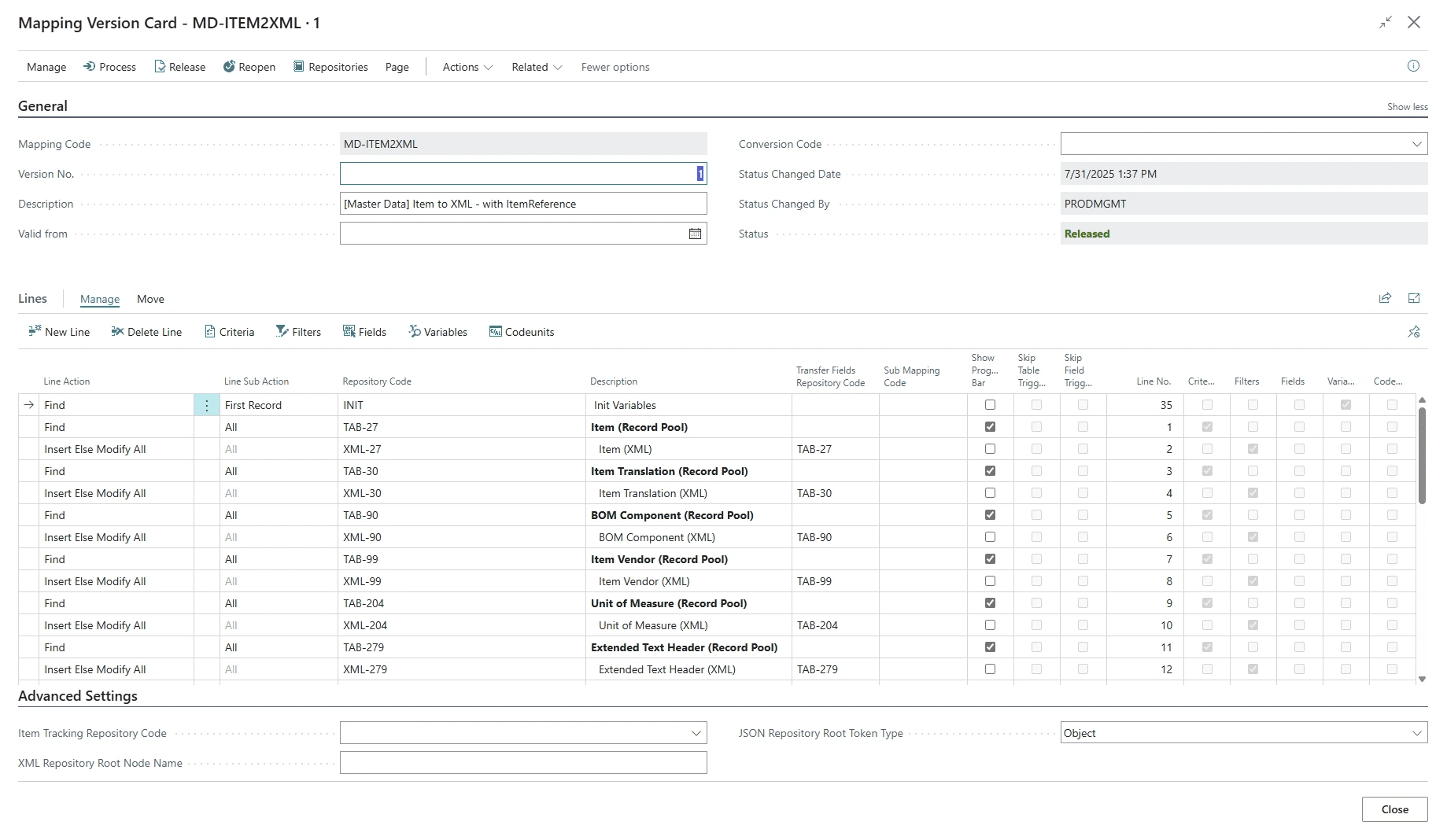Click XML Repository Root Node Name field
The height and width of the screenshot is (840, 1447).
pyautogui.click(x=523, y=763)
